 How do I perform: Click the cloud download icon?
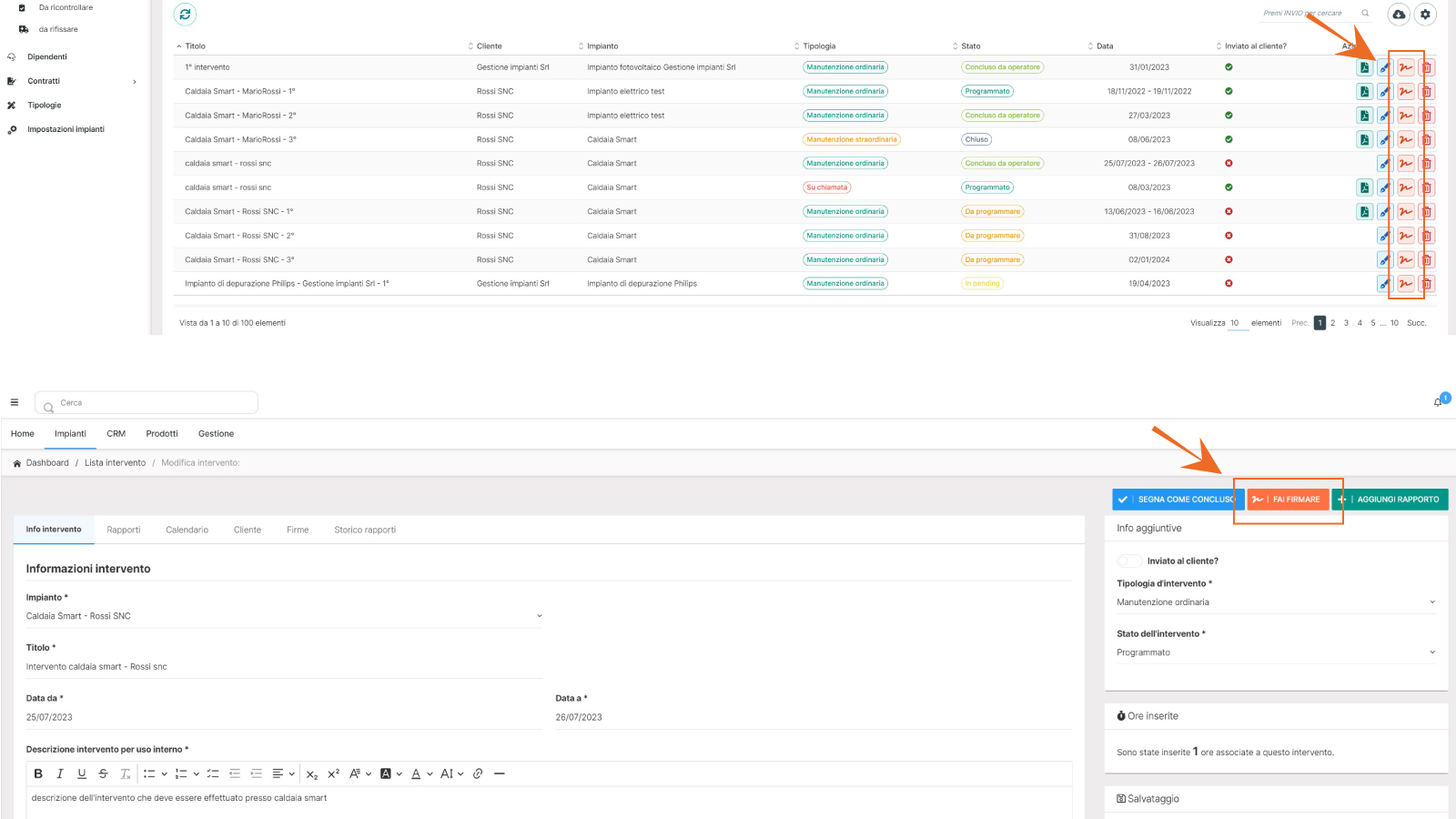coord(1399,14)
